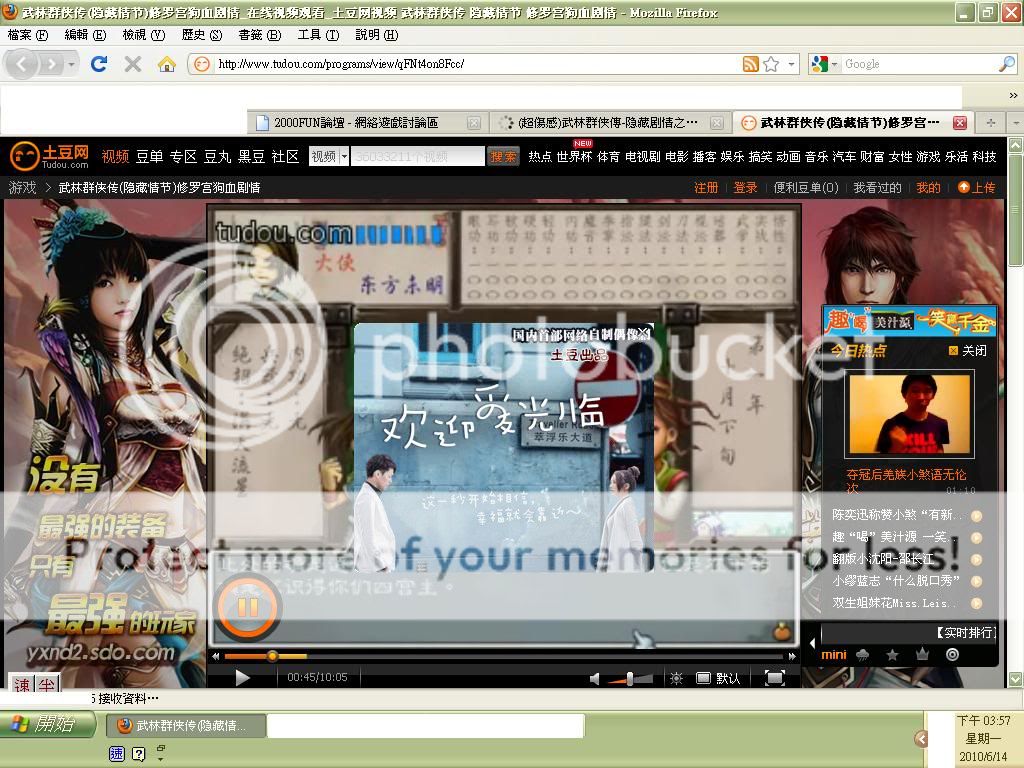Click the crown icon in sidebar panel
The image size is (1024, 768).
click(922, 655)
